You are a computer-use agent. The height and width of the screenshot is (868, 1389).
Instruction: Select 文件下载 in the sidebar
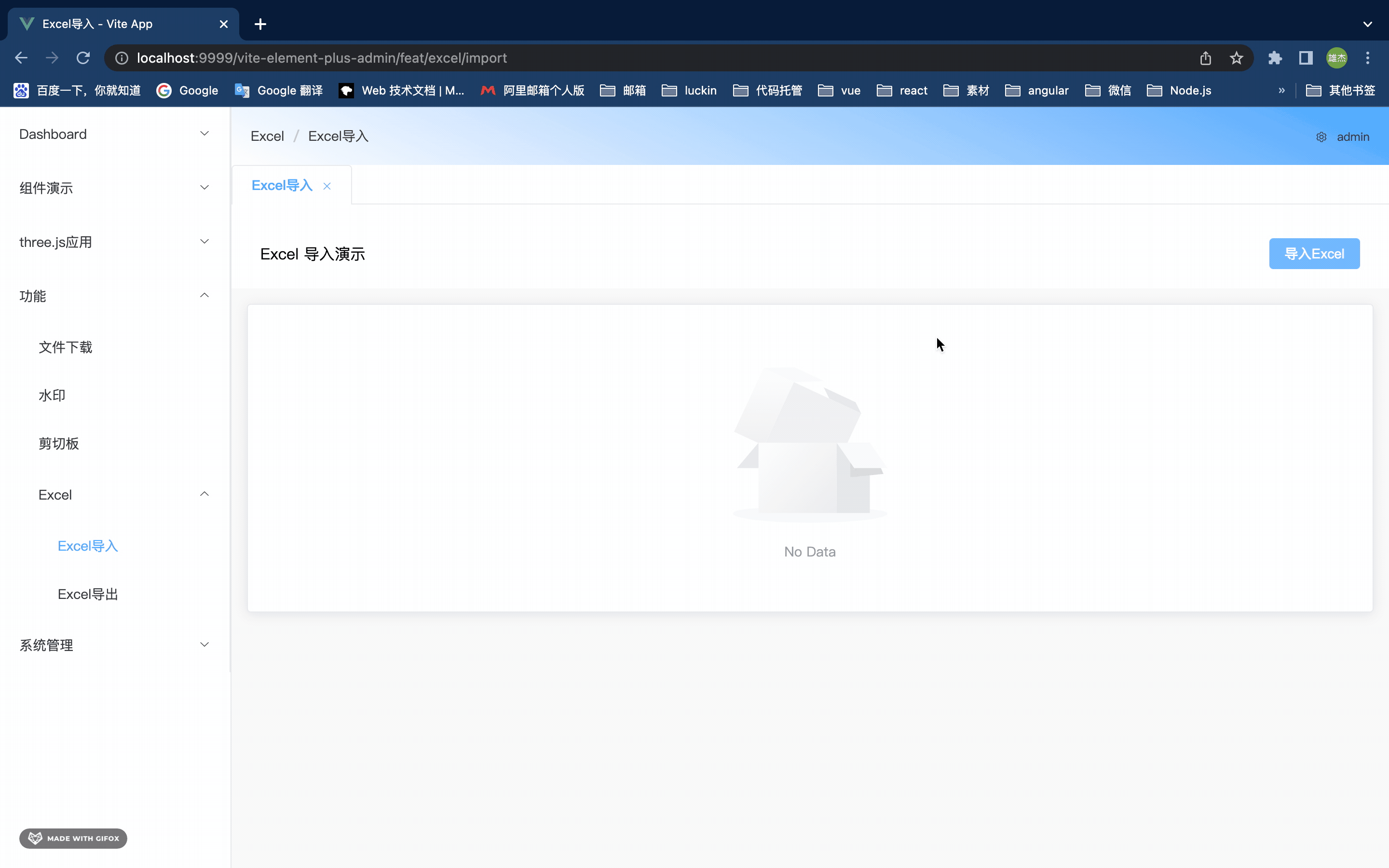66,347
